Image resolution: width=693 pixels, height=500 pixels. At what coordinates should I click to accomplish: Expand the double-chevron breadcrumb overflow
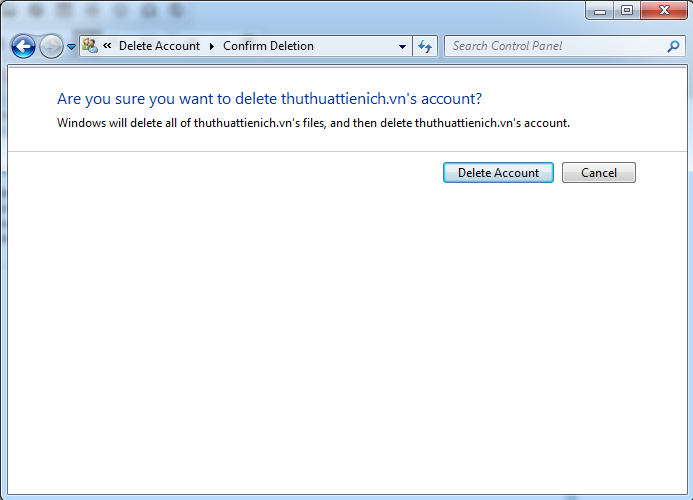pos(107,46)
